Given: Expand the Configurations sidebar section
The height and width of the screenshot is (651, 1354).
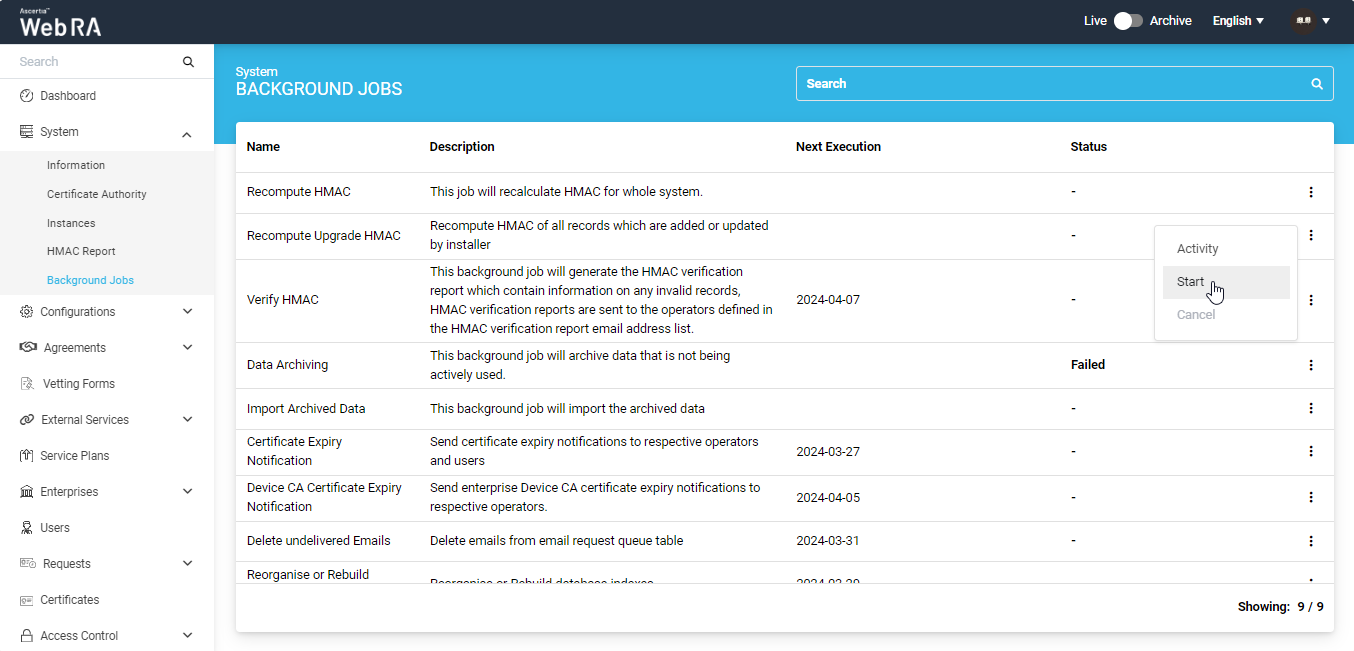Looking at the screenshot, I should tap(187, 312).
